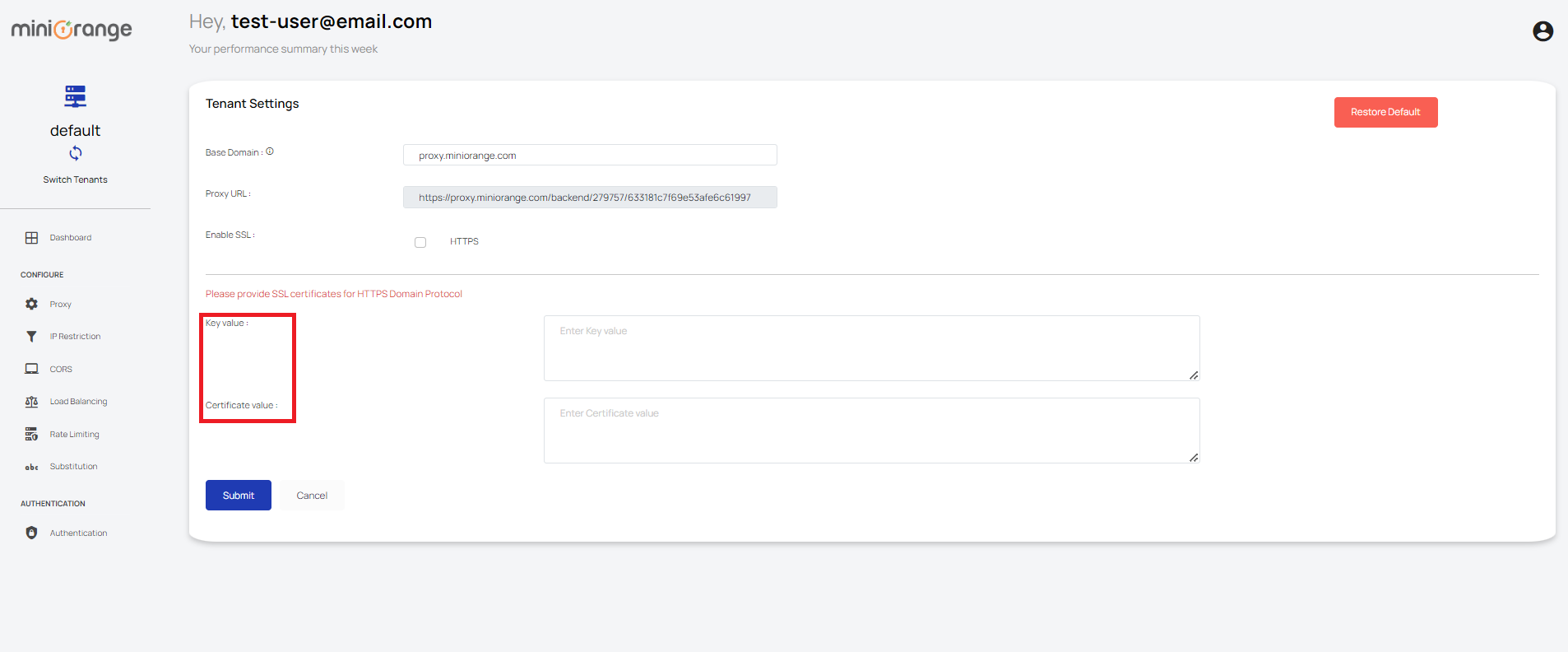Screen dimensions: 1568x652
Task: Navigate to Substitution page
Action: (x=73, y=467)
